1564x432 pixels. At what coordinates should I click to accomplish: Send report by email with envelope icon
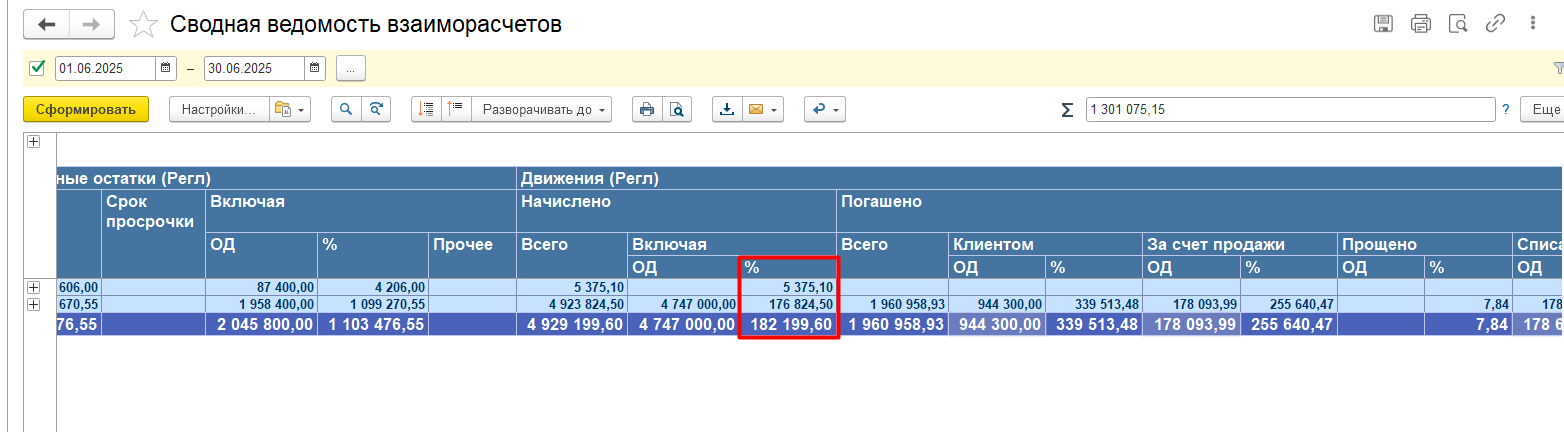click(x=756, y=109)
